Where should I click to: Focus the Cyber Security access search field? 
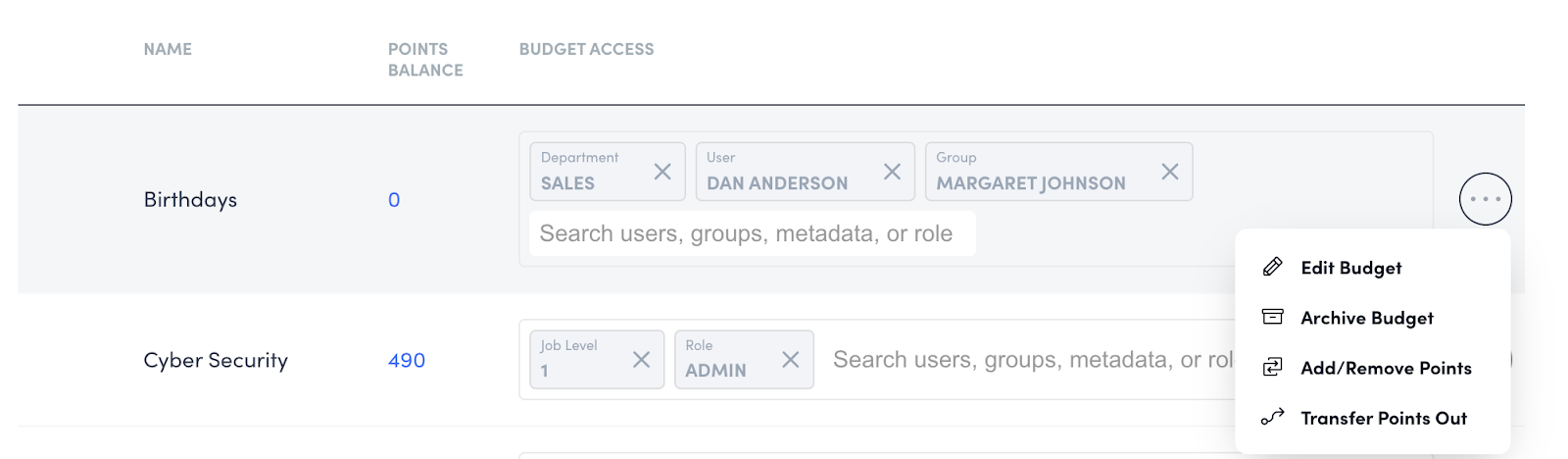[1029, 360]
